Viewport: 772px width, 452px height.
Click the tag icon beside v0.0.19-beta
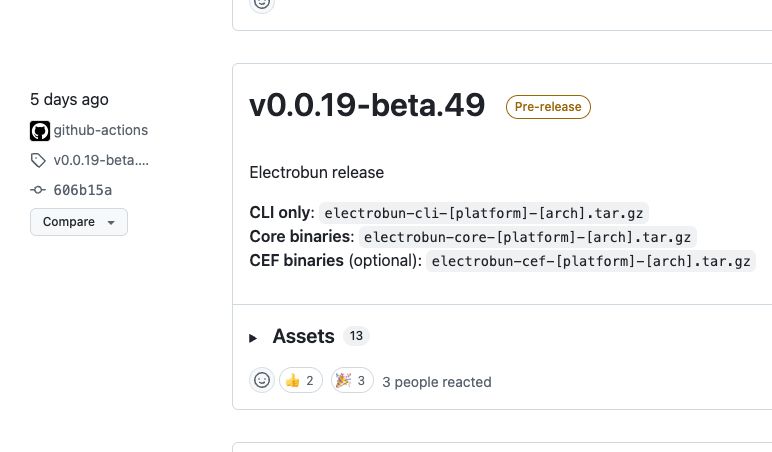(x=38, y=161)
